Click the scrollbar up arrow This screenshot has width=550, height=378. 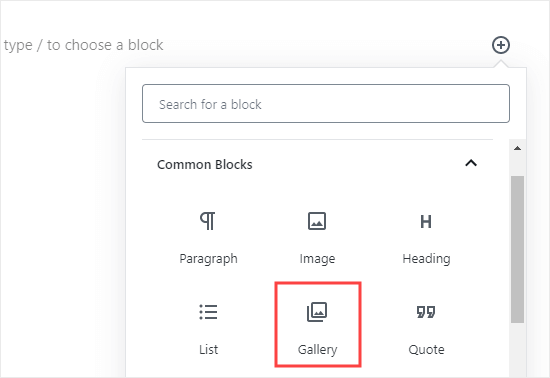click(517, 148)
